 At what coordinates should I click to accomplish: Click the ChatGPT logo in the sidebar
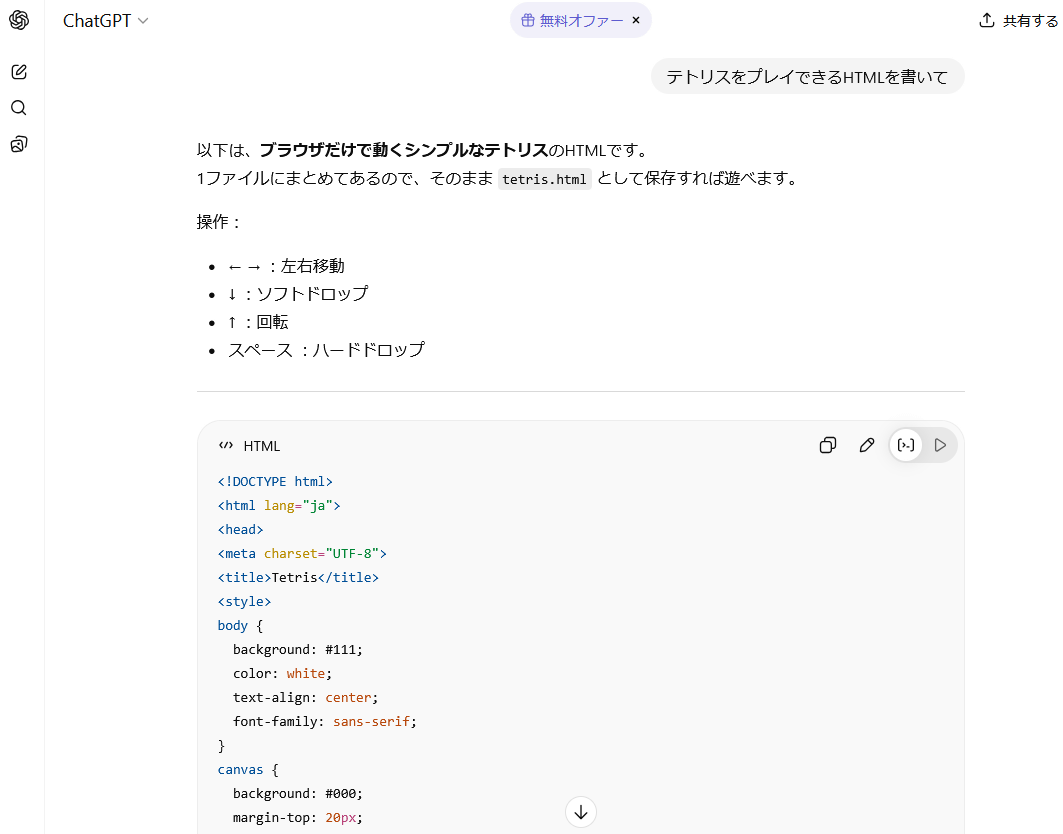(x=19, y=21)
